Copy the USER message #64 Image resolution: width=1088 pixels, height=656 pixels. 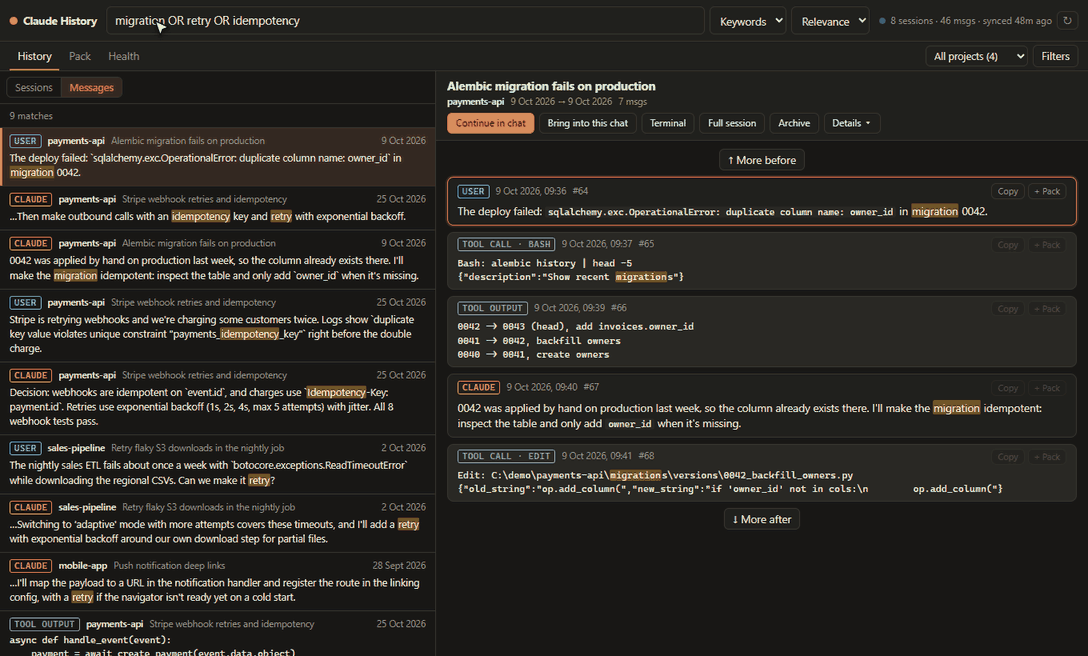pos(1008,191)
